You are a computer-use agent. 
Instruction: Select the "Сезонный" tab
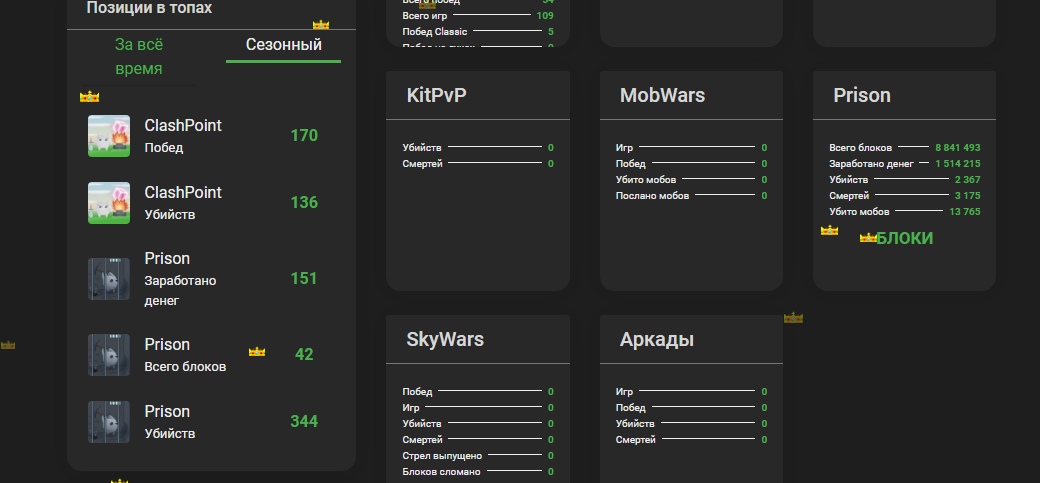[x=283, y=45]
